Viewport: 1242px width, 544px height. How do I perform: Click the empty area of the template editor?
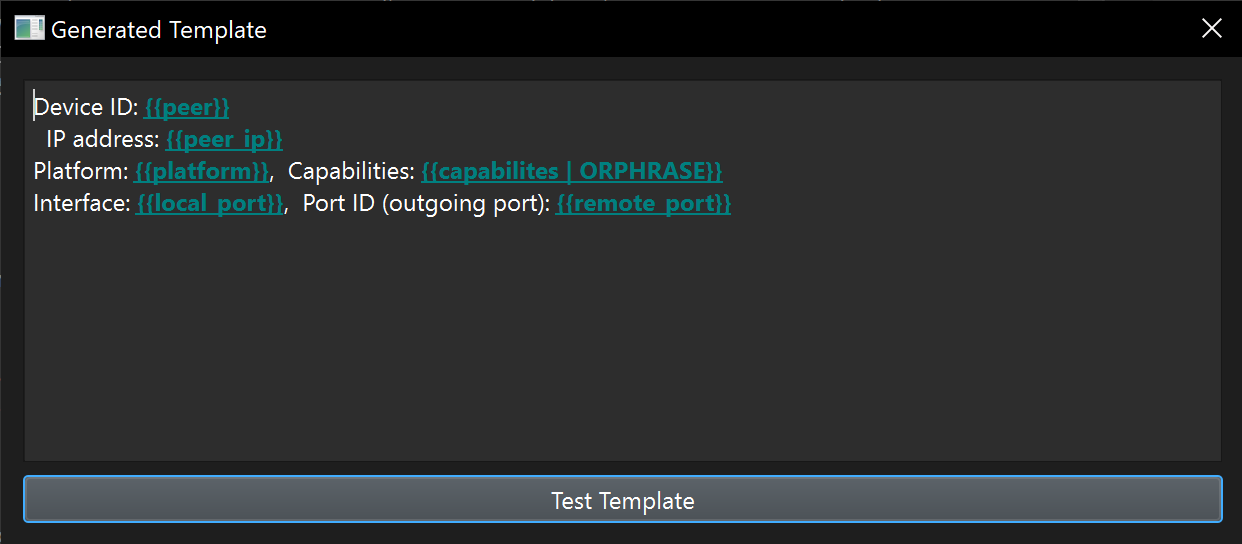point(622,340)
